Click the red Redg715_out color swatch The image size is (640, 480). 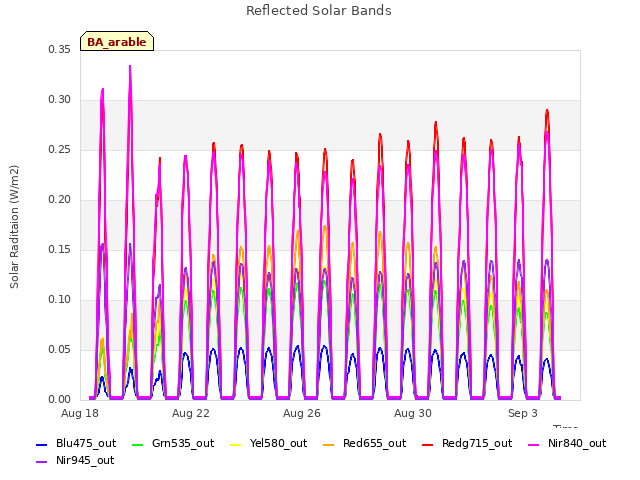pyautogui.click(x=427, y=444)
